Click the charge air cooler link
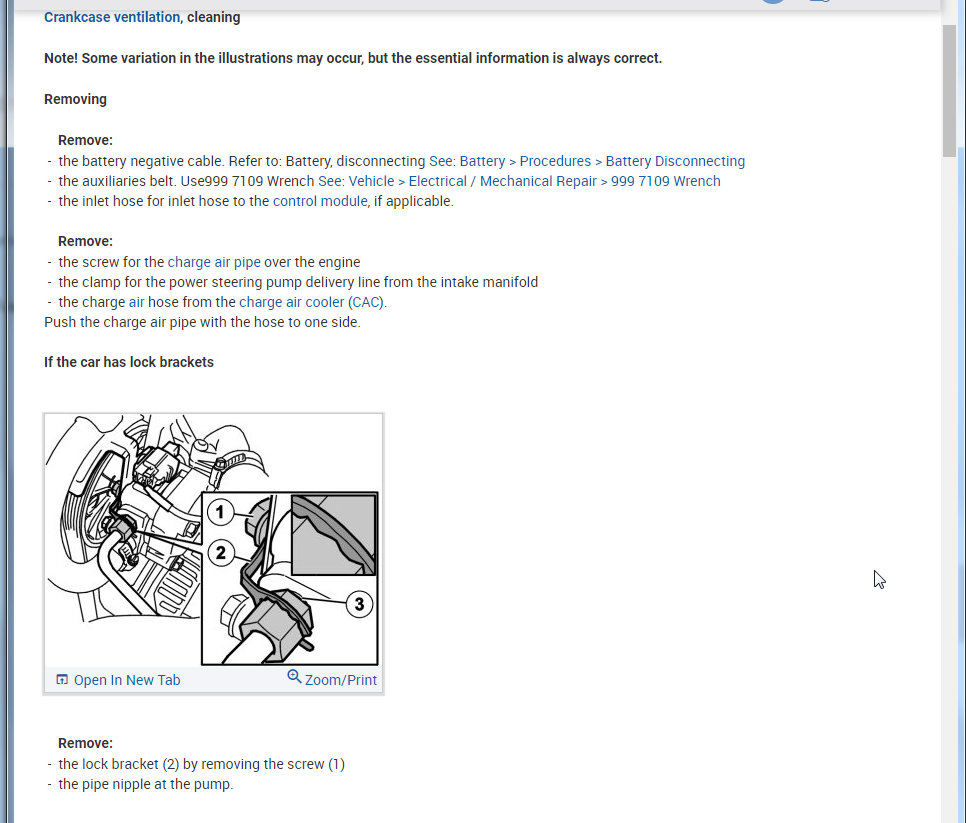This screenshot has width=966, height=823. pos(291,302)
